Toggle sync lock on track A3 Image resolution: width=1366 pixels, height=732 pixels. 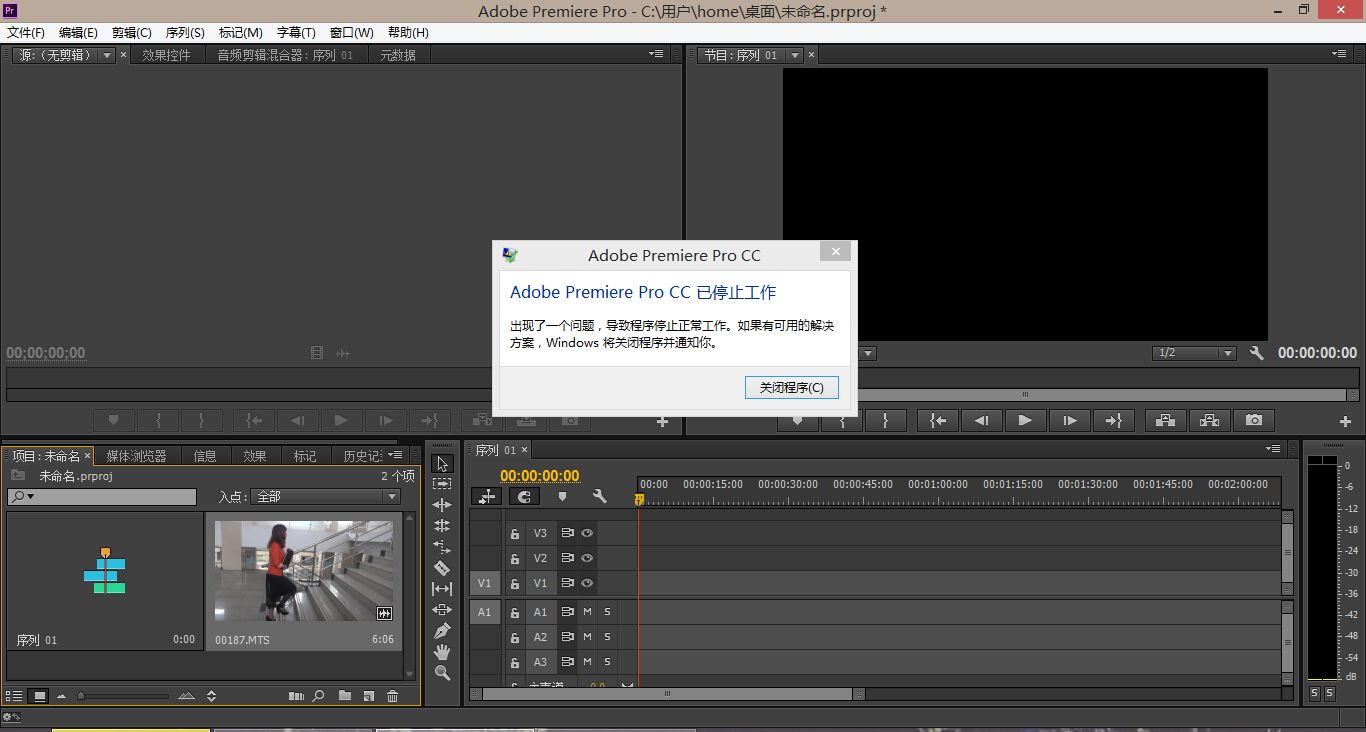567,662
